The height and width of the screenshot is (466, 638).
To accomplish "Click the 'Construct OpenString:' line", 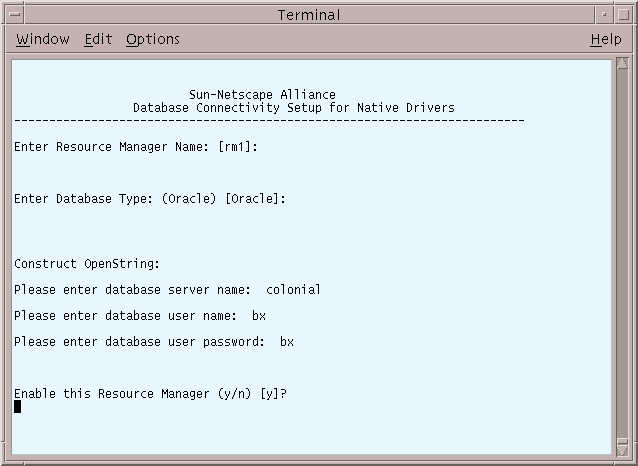I will [87, 264].
